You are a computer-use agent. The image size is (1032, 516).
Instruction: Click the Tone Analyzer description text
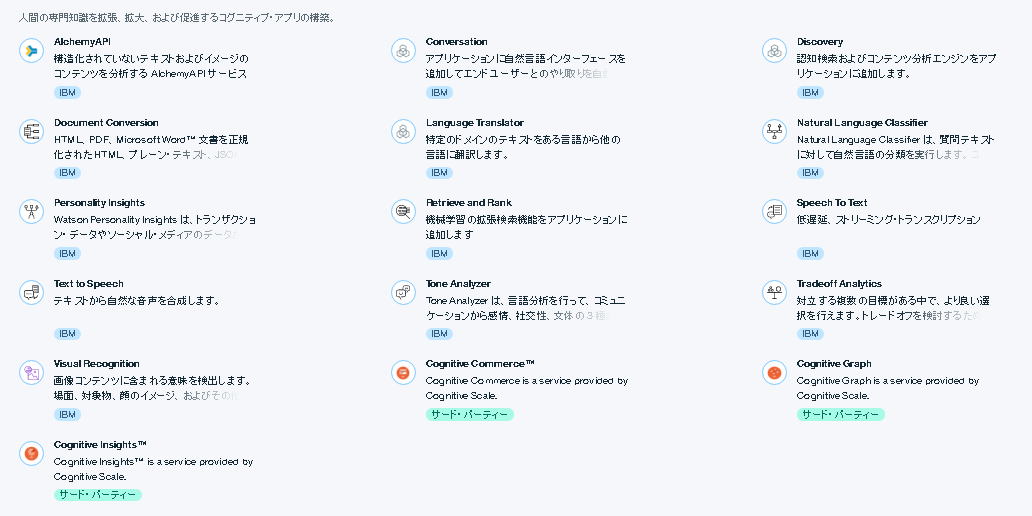(525, 308)
